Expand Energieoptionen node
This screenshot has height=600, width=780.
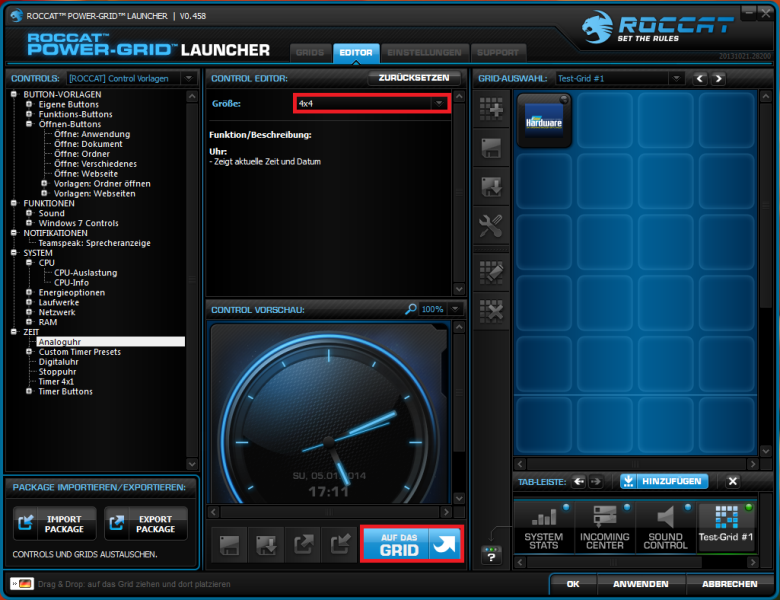click(x=29, y=292)
